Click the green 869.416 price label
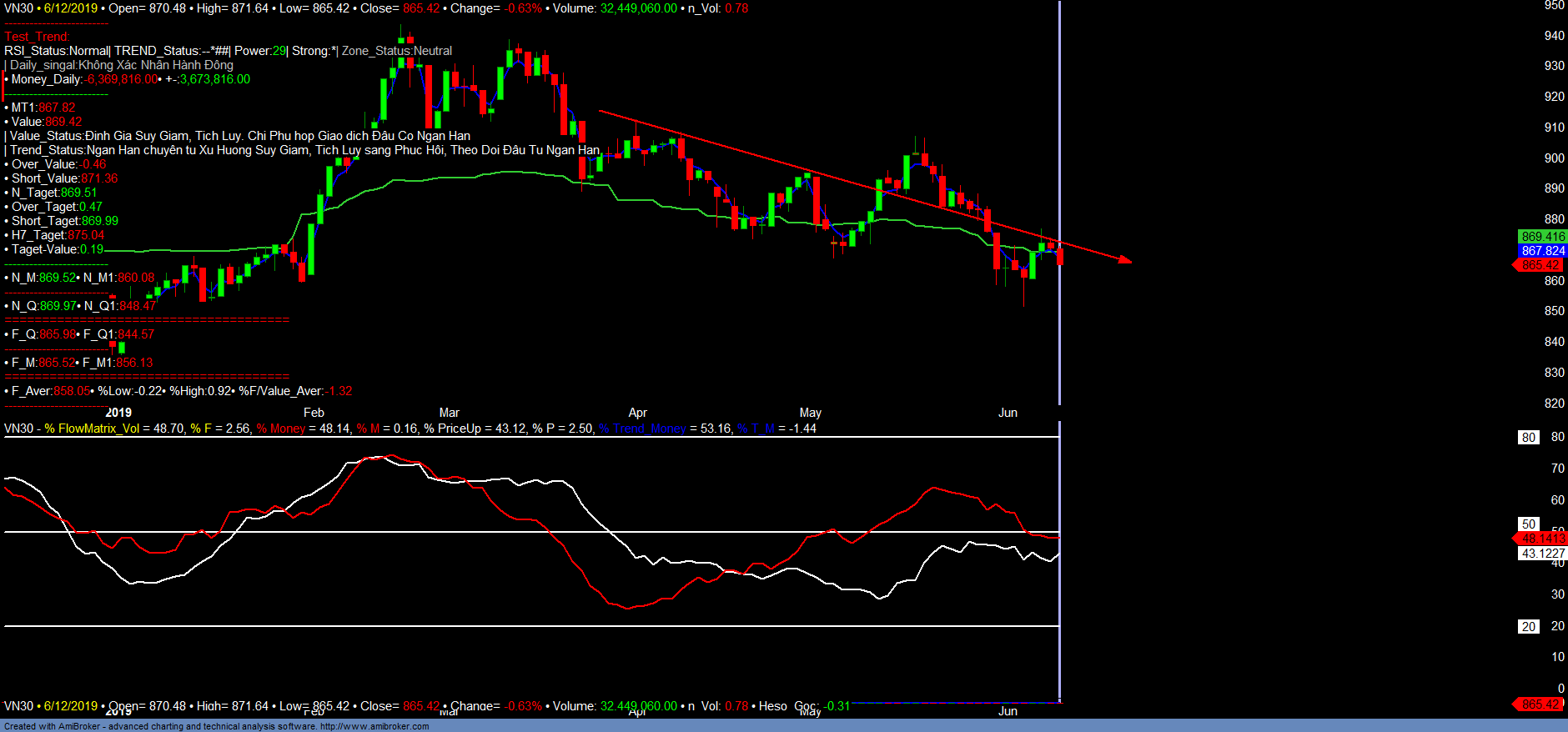 click(1542, 237)
